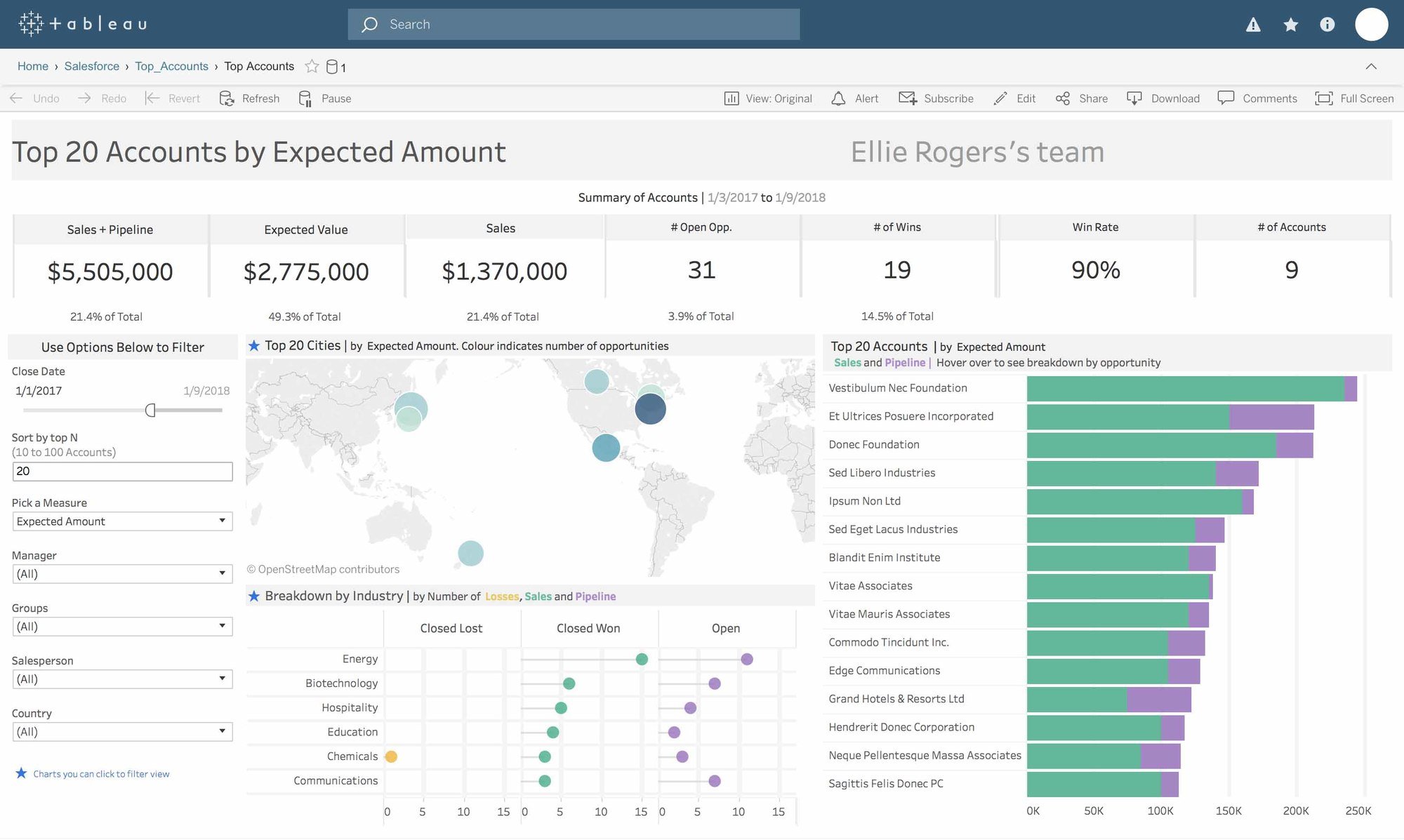
Task: Open the Comments pane
Action: click(1257, 98)
